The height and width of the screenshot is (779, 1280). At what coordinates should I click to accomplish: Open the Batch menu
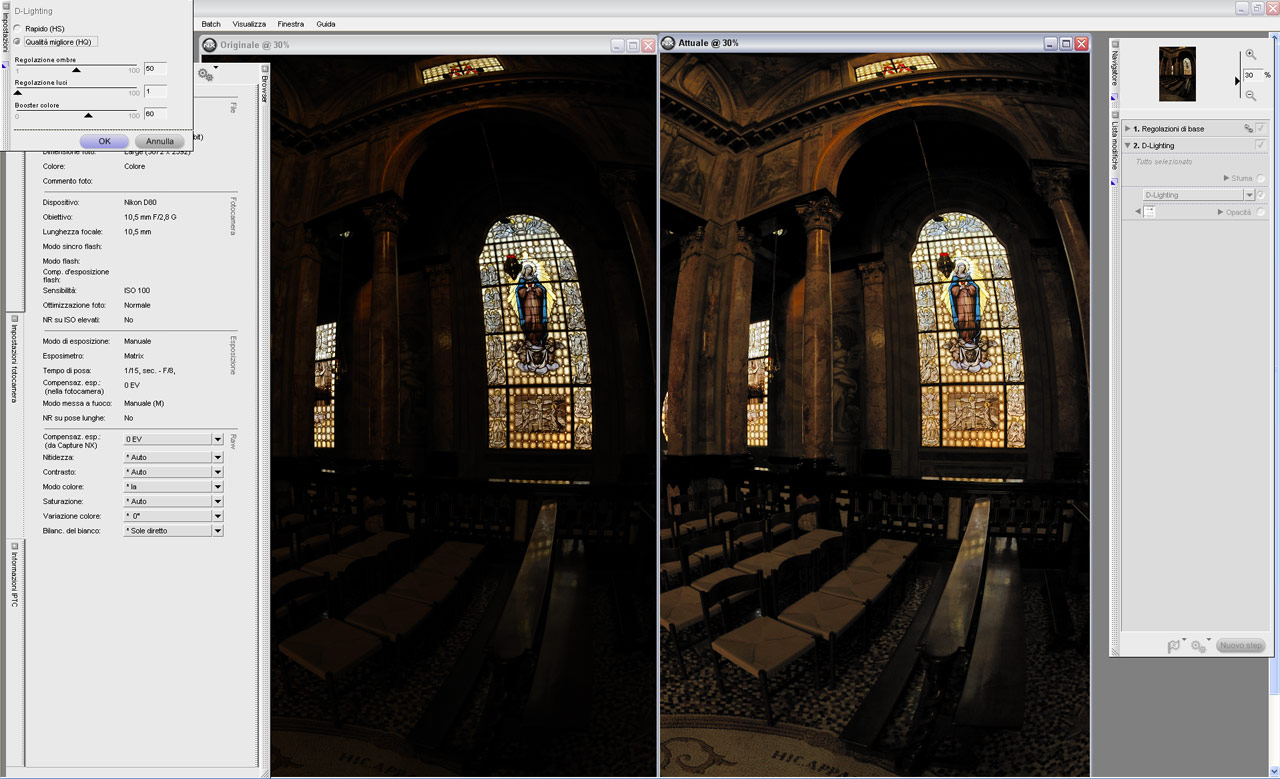pyautogui.click(x=211, y=24)
